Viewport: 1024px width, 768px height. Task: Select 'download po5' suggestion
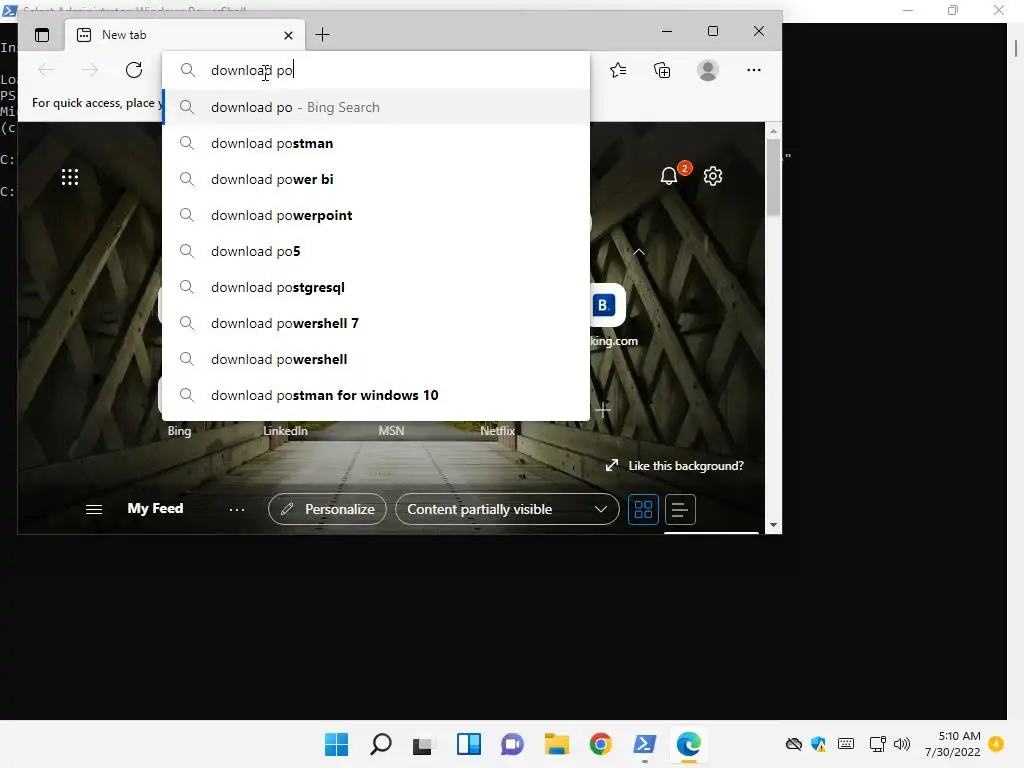pos(376,251)
